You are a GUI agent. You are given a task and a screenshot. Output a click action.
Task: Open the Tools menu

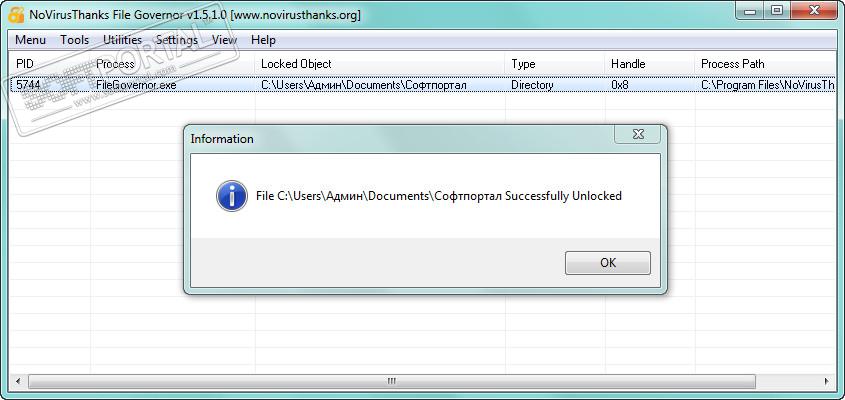click(x=74, y=40)
